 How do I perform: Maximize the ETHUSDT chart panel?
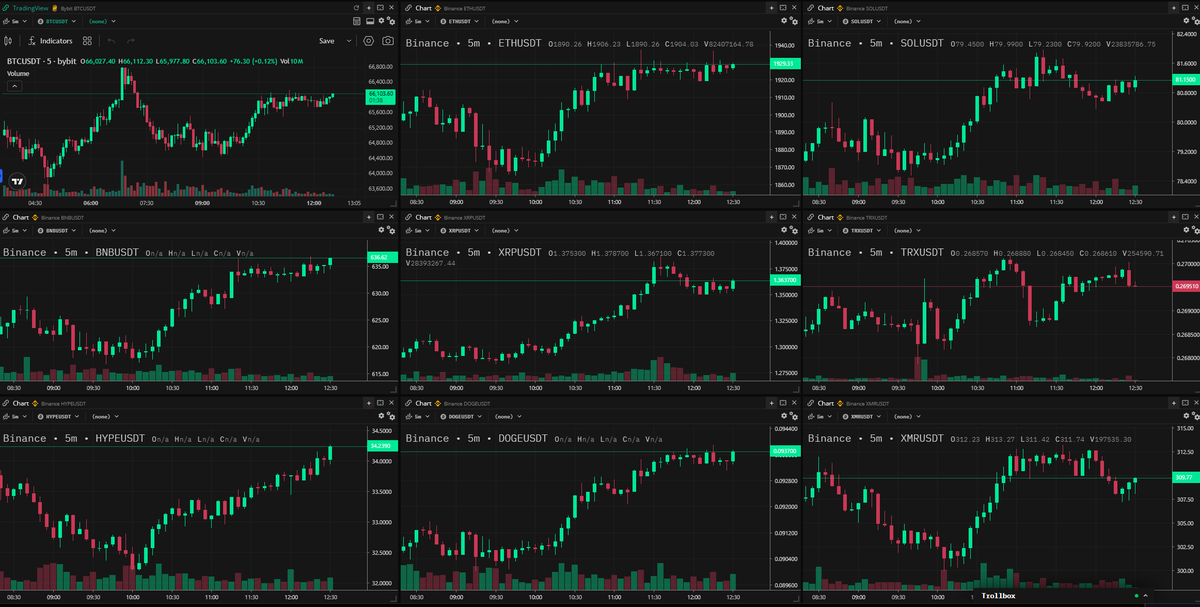click(783, 8)
